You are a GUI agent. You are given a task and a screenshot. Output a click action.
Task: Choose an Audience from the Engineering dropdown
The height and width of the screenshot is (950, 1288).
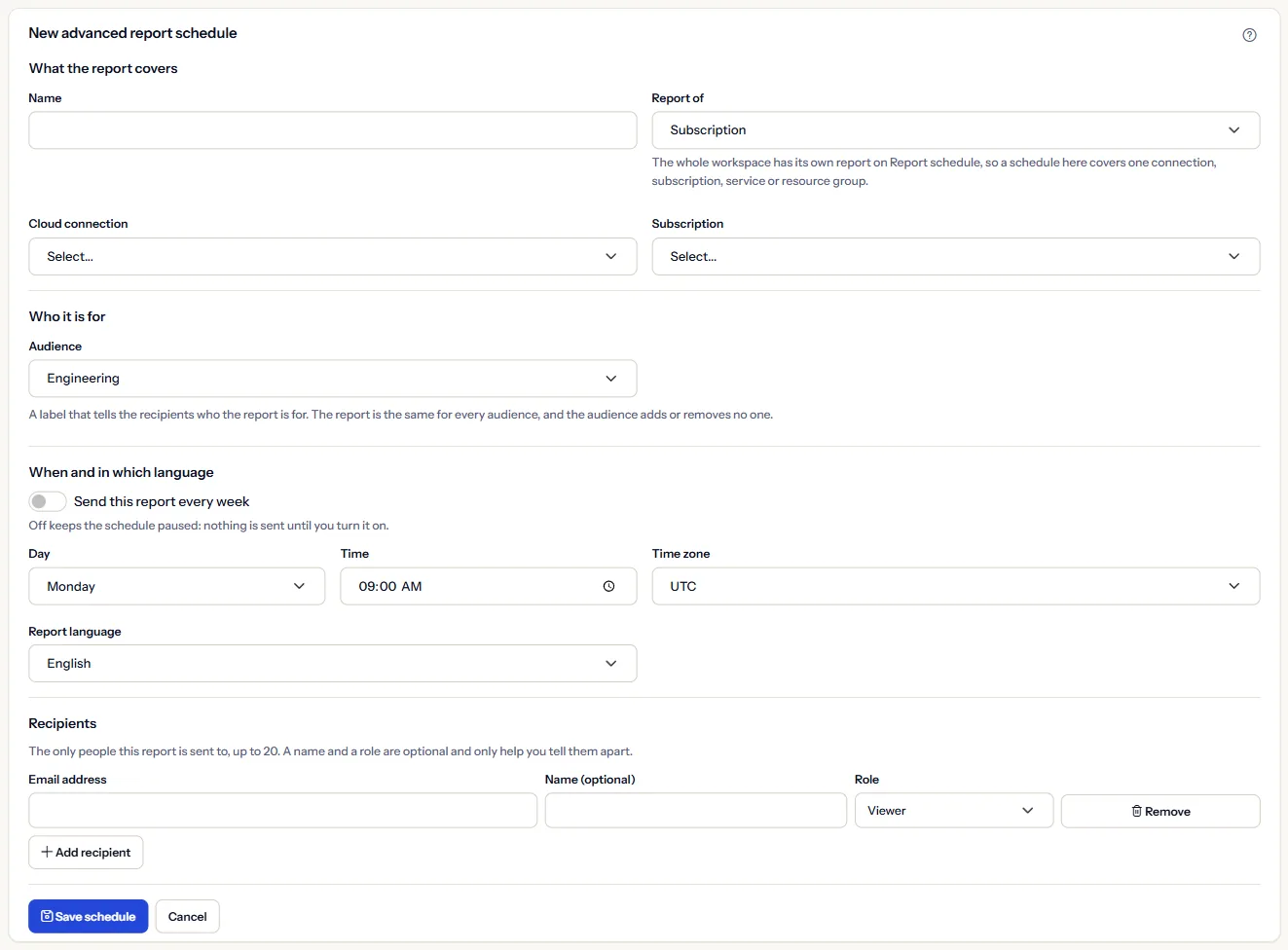(333, 379)
